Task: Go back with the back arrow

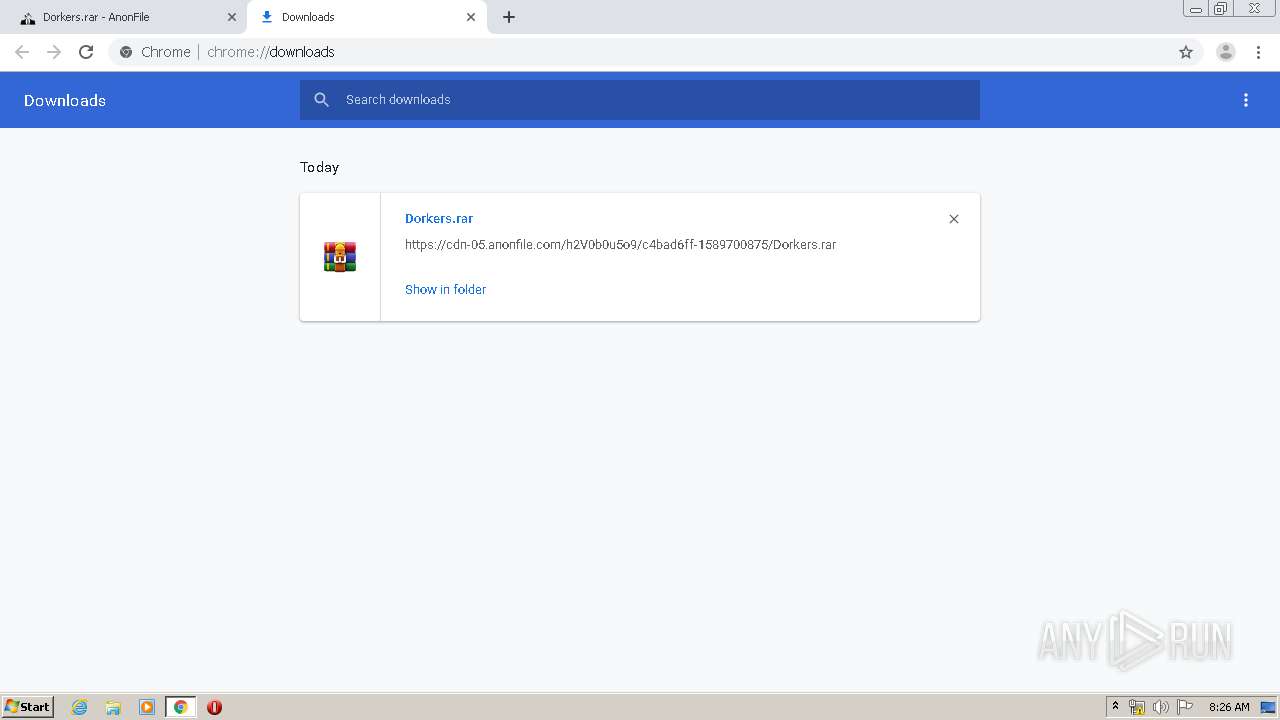Action: pos(22,52)
